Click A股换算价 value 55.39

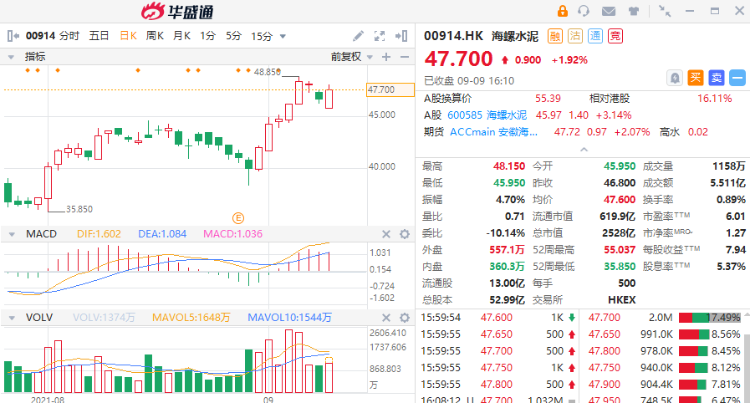point(548,98)
